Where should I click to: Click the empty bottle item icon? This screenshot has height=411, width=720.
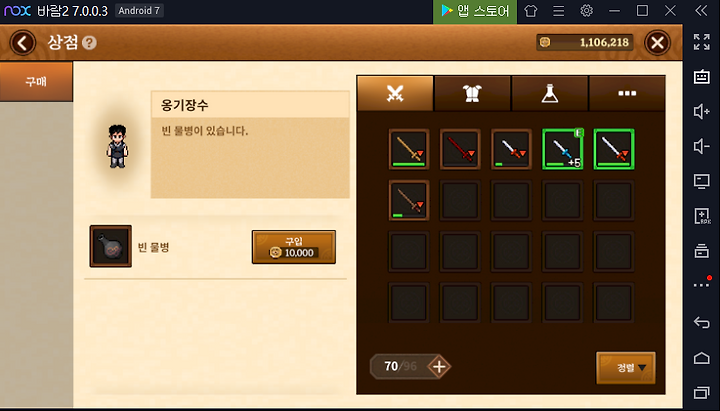click(x=111, y=246)
